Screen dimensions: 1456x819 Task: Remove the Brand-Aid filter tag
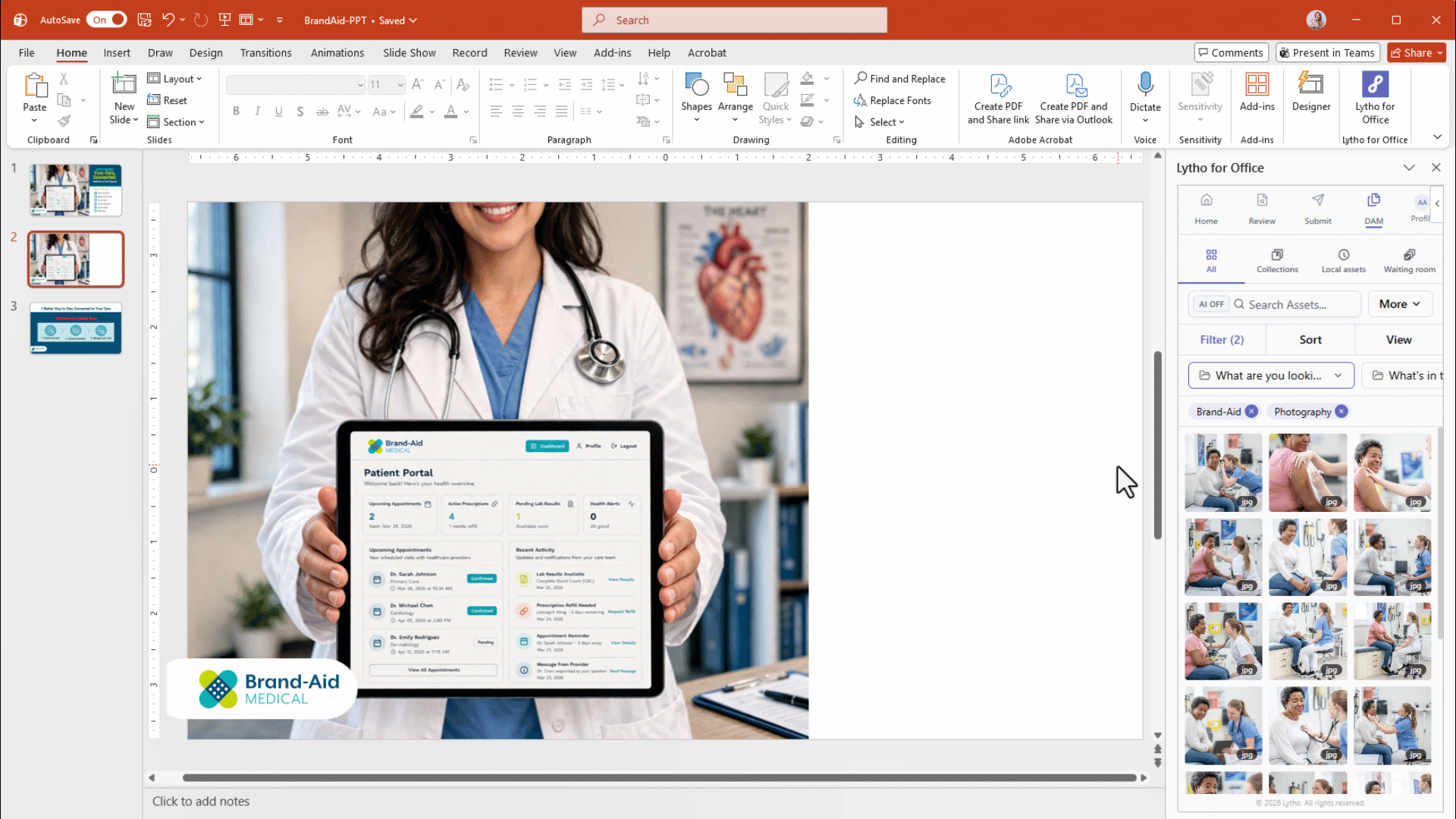[1251, 411]
